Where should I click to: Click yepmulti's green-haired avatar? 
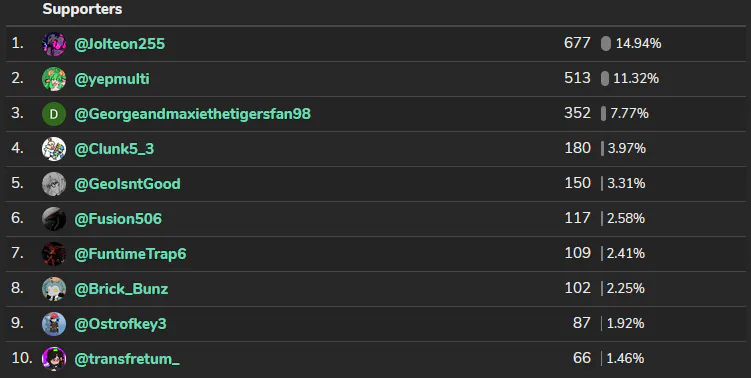click(x=54, y=79)
